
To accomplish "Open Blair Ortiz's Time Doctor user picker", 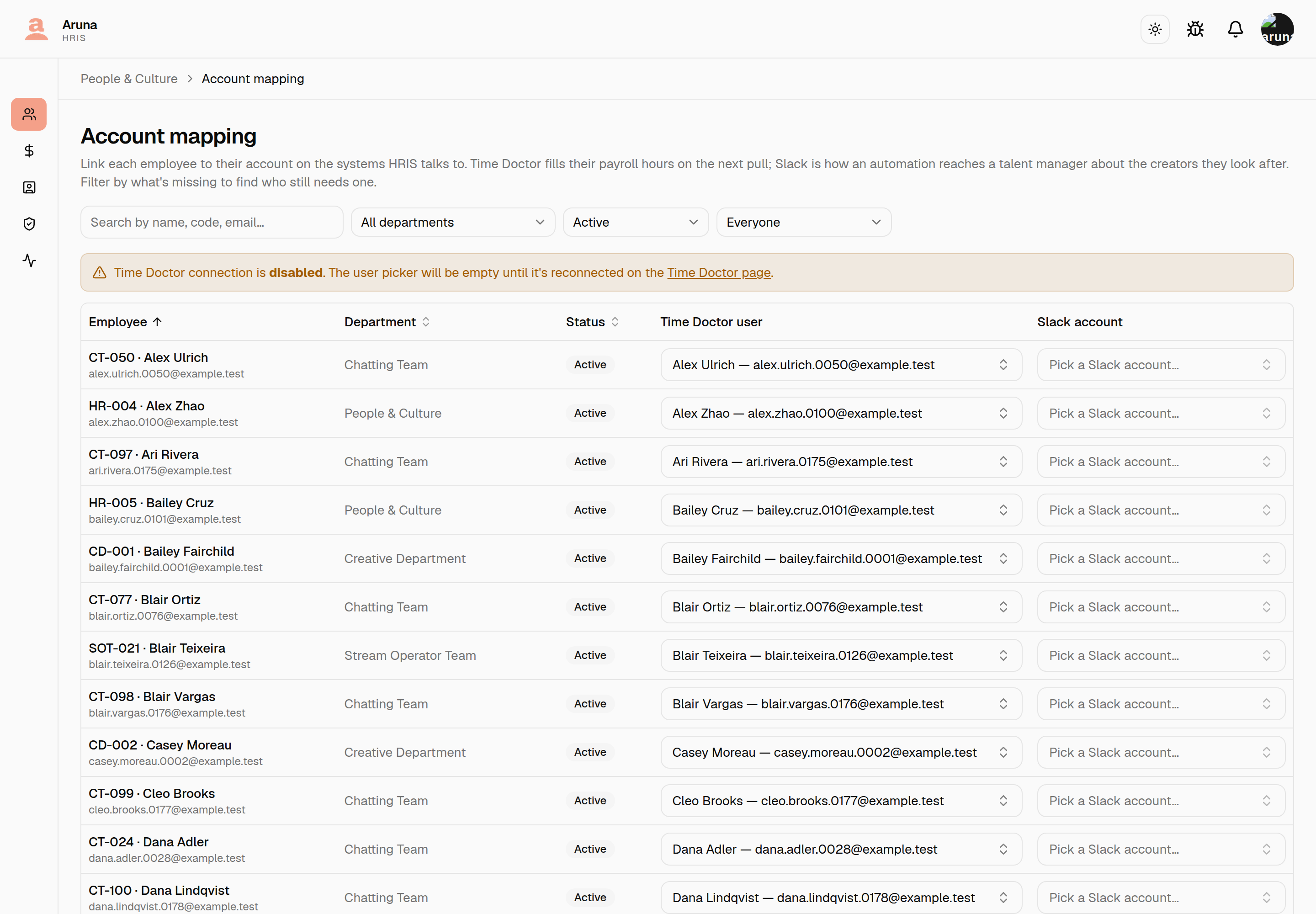I will tap(841, 607).
